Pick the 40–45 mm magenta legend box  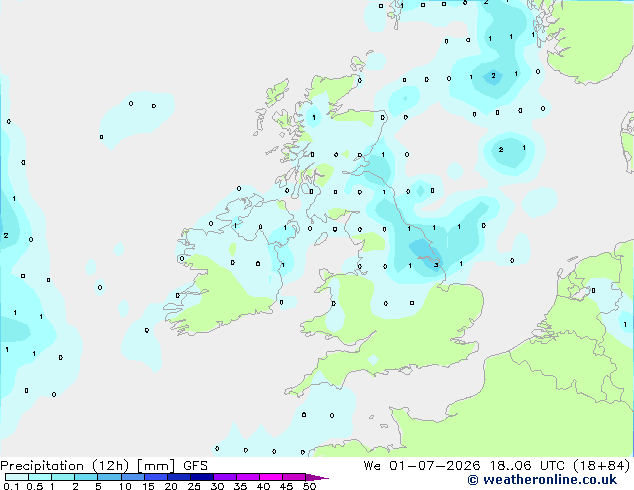click(x=271, y=477)
